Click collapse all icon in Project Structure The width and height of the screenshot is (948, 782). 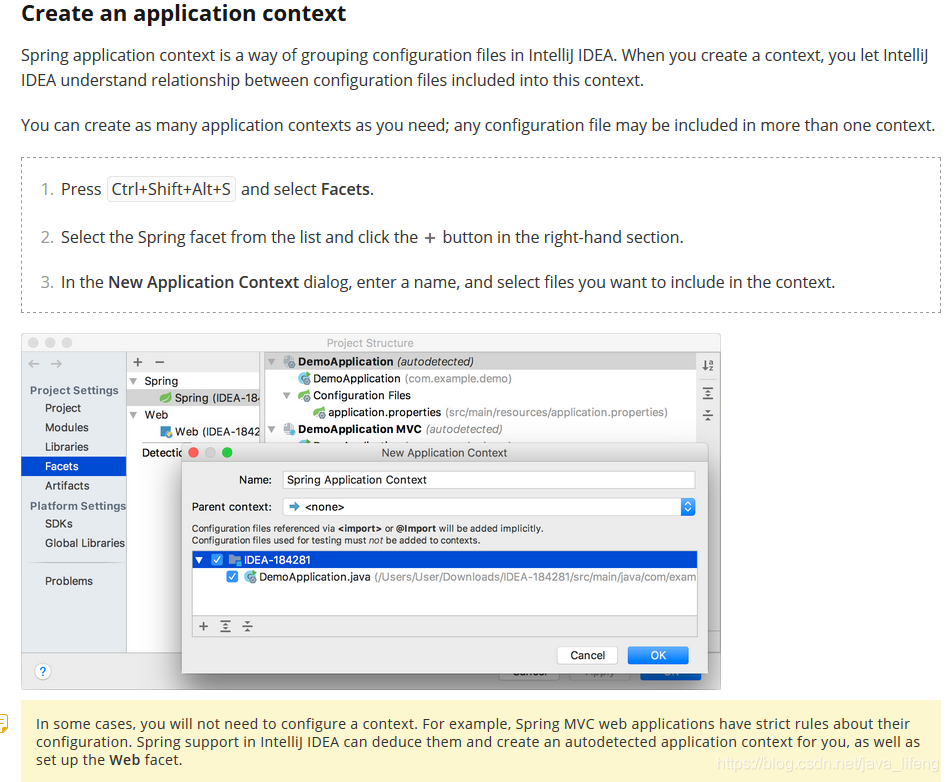pyautogui.click(x=708, y=415)
